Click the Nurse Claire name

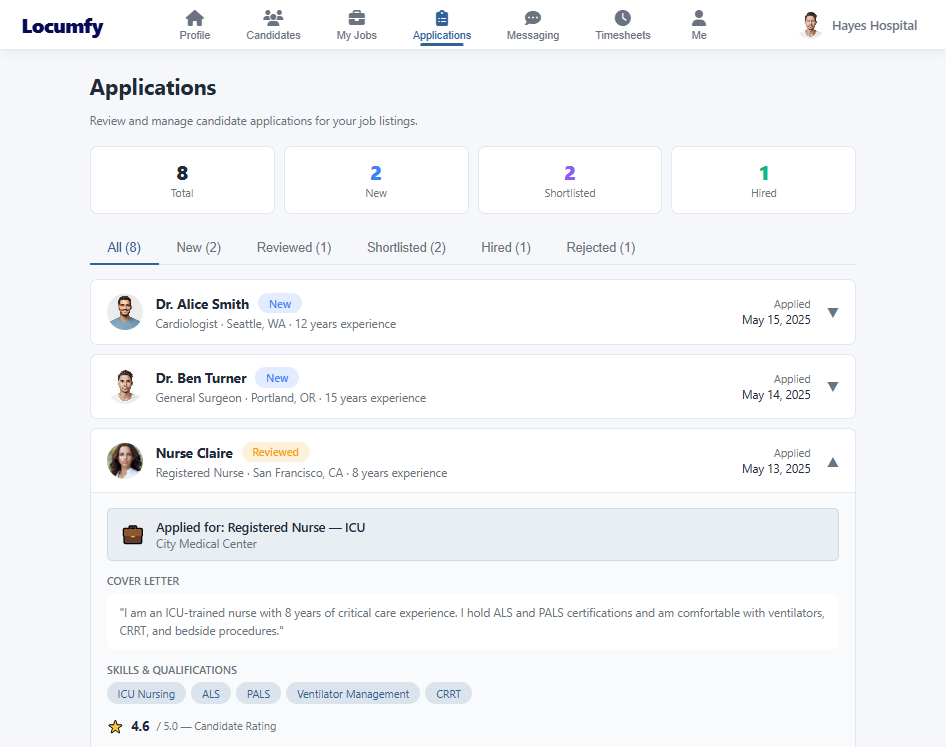click(x=194, y=453)
